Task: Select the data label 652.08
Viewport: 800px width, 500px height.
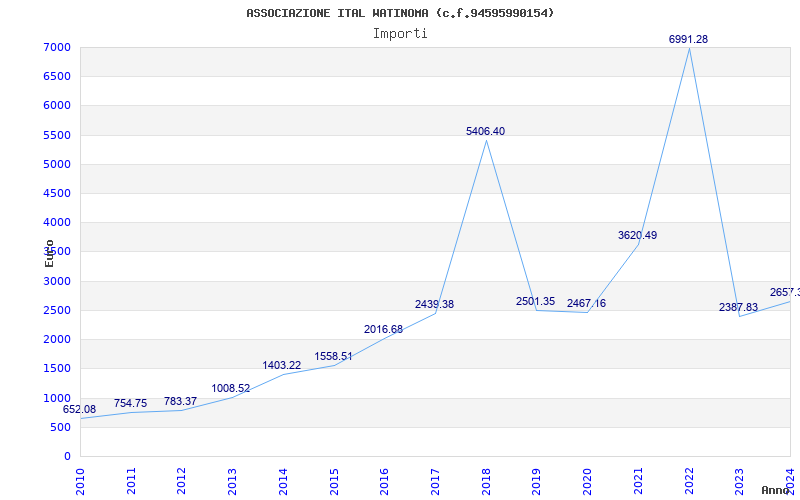Action: 79,410
